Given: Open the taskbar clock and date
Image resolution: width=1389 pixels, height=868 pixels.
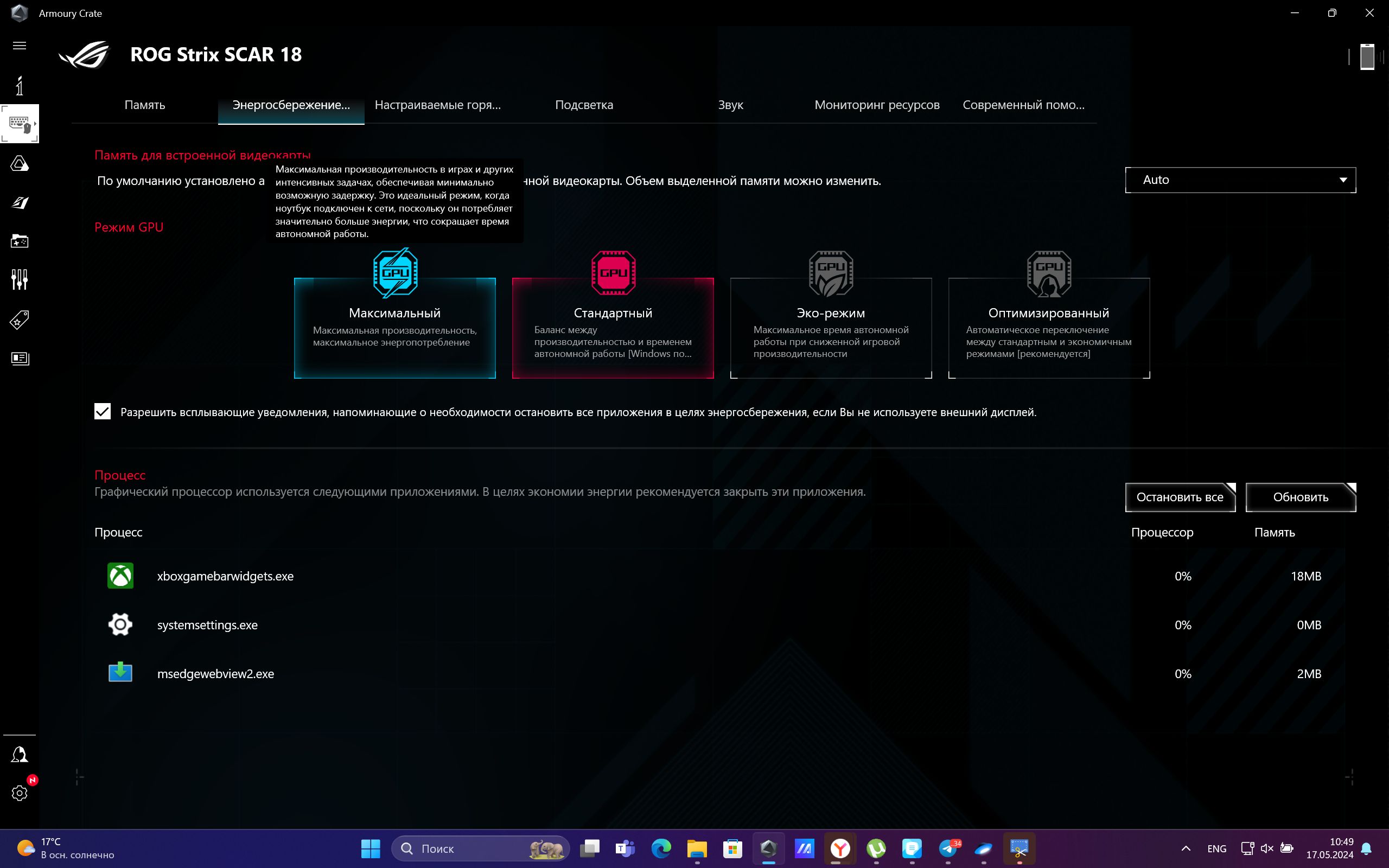Looking at the screenshot, I should (1330, 848).
